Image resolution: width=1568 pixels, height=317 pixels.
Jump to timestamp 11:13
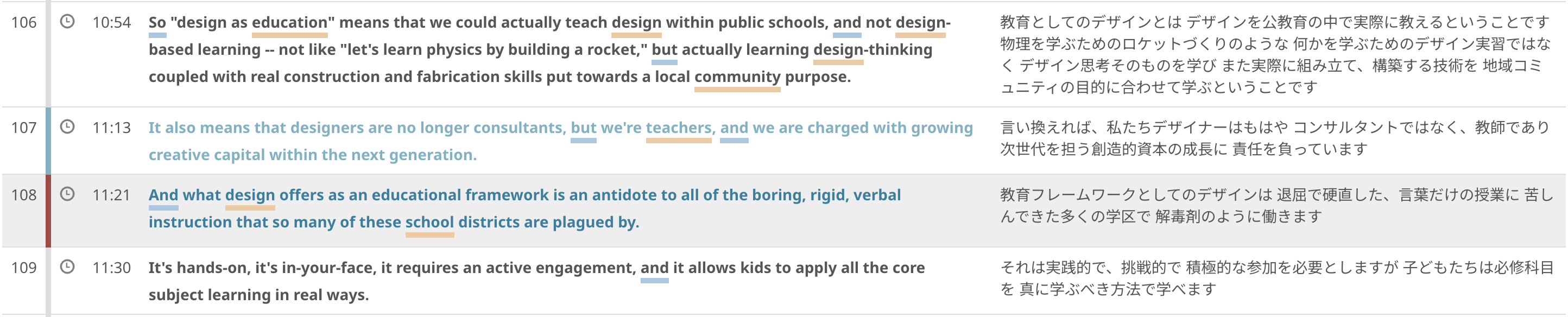[x=111, y=128]
